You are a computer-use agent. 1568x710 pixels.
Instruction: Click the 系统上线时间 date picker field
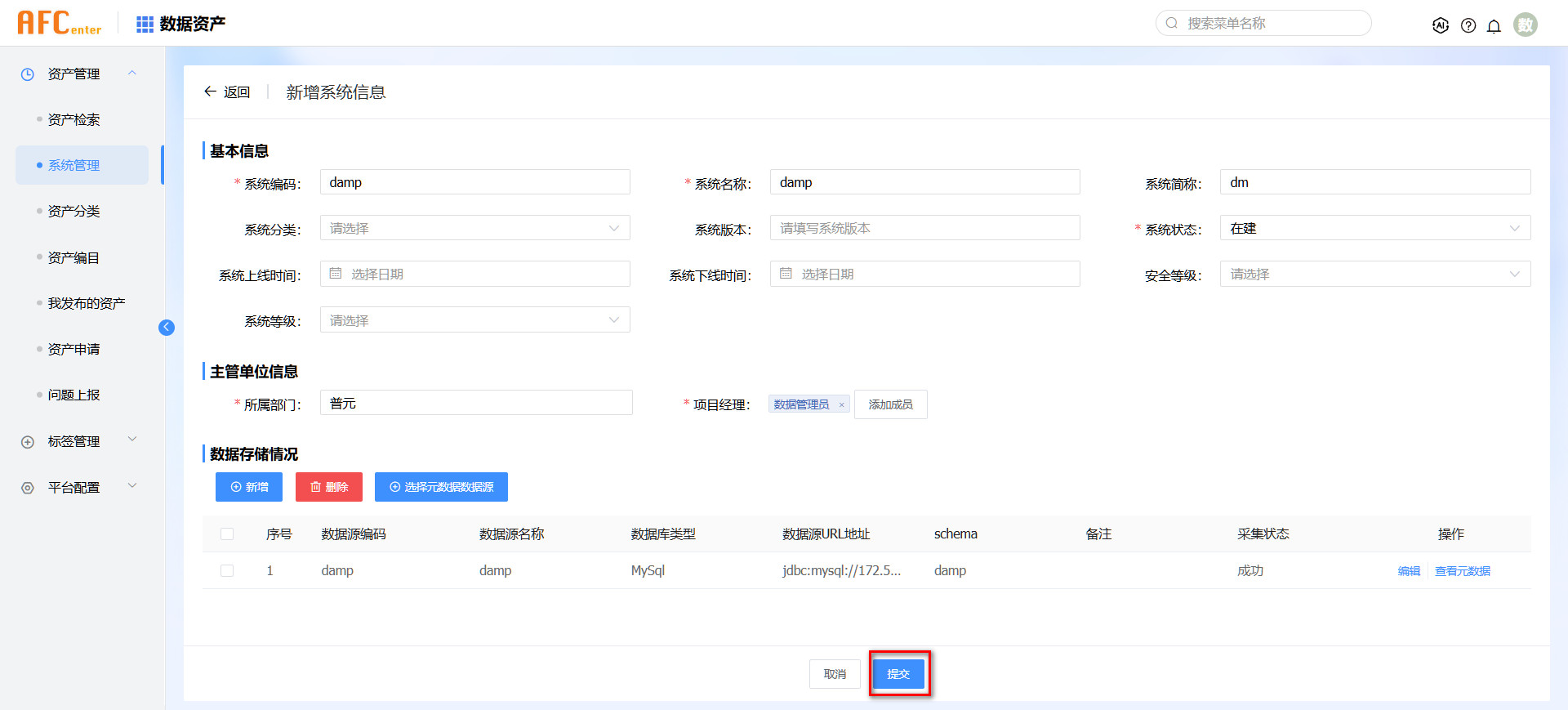point(474,275)
